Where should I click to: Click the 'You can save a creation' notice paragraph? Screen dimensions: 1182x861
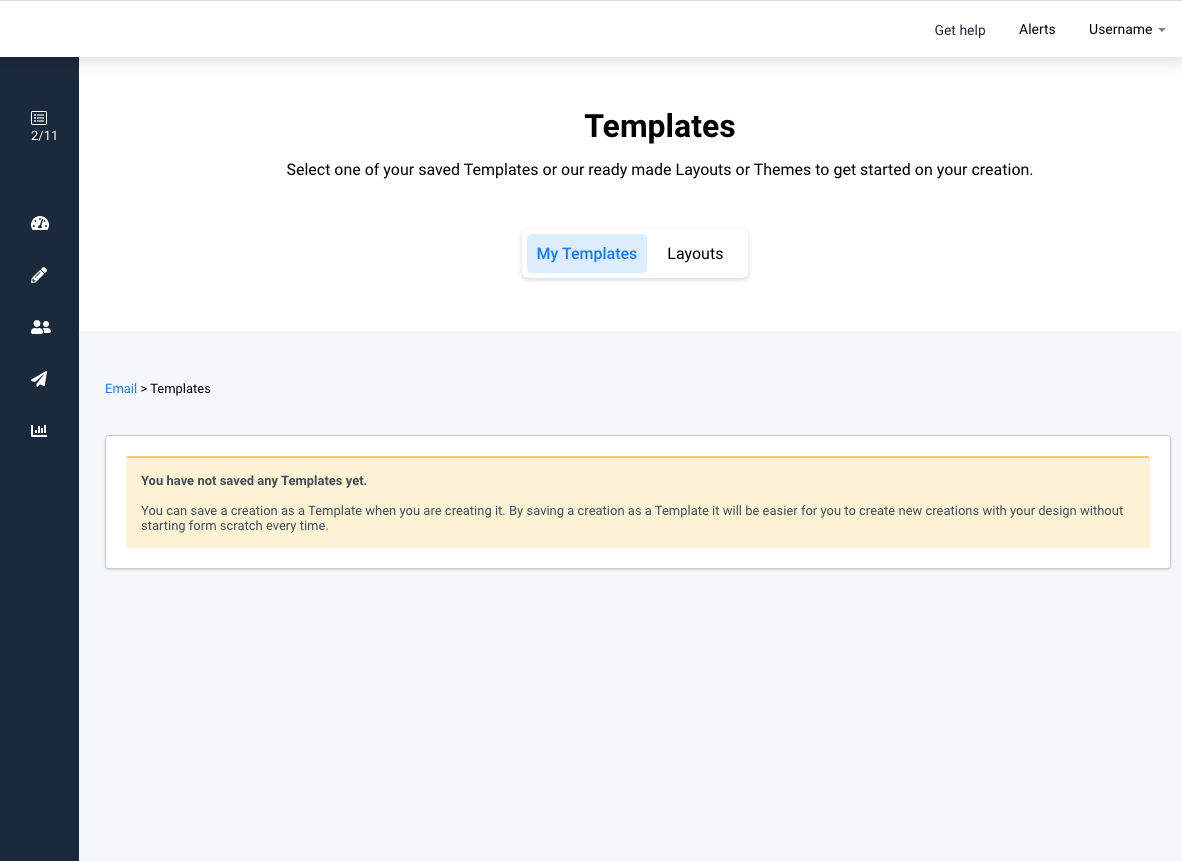(x=632, y=518)
